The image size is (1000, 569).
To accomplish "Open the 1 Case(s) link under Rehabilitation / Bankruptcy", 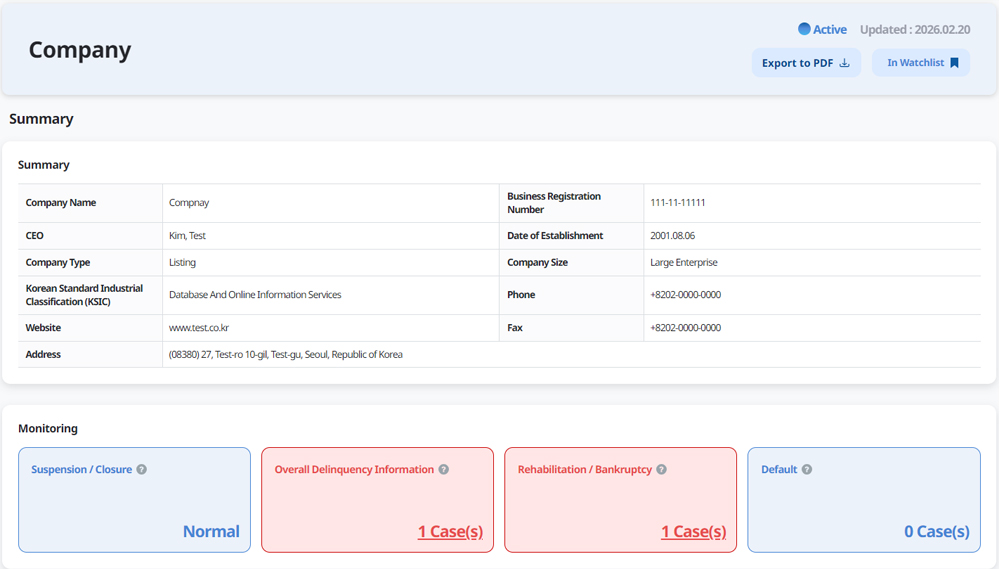I will 693,531.
